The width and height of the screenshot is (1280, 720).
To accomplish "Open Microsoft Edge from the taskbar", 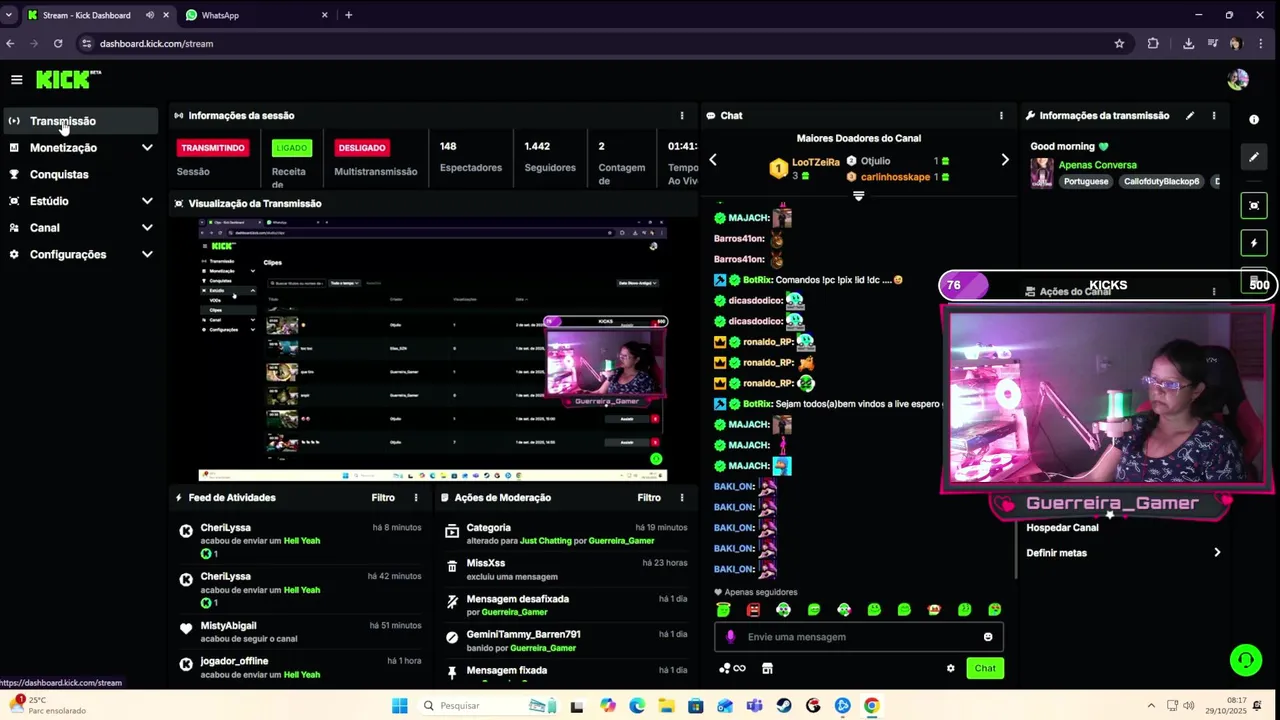I will click(x=637, y=706).
